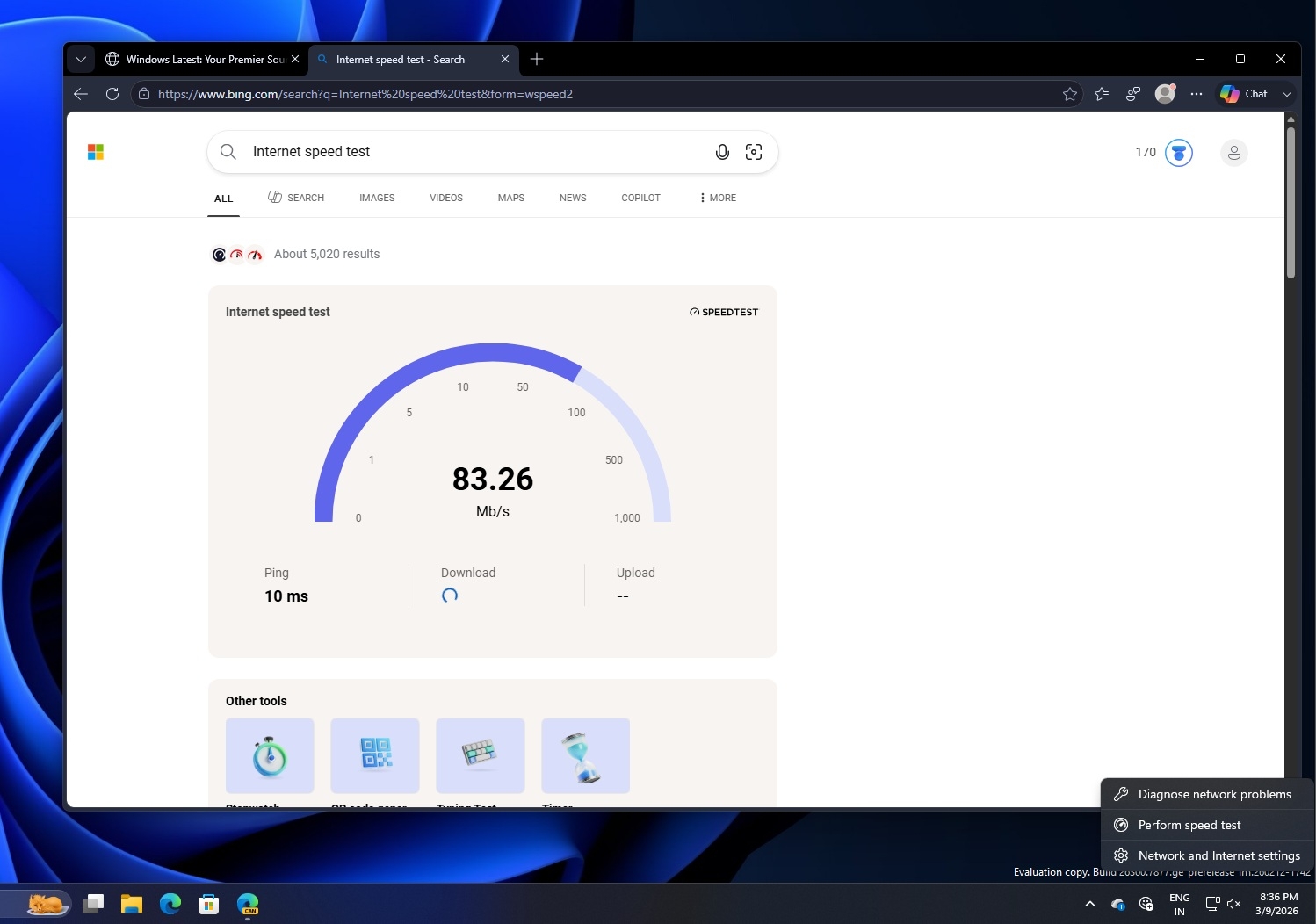Select the microphone voice search icon

tap(721, 151)
